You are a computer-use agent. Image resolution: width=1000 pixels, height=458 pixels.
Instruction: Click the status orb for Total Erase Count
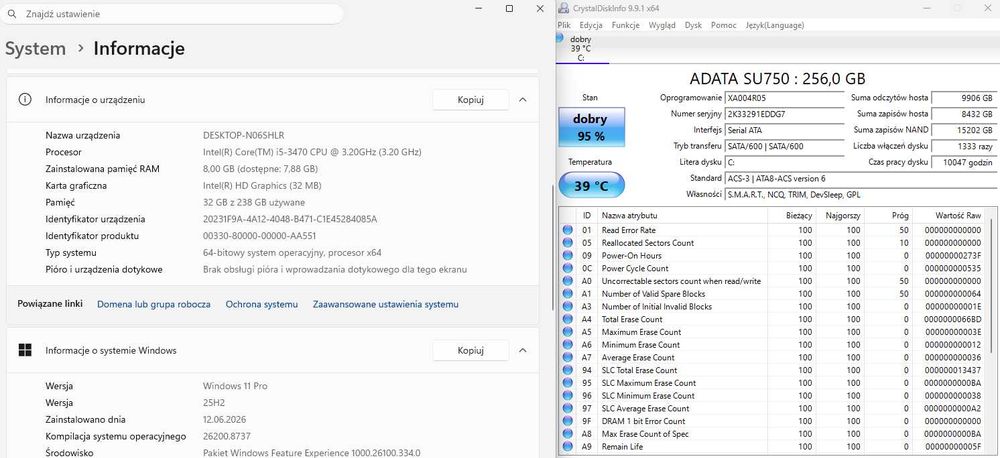(x=568, y=320)
